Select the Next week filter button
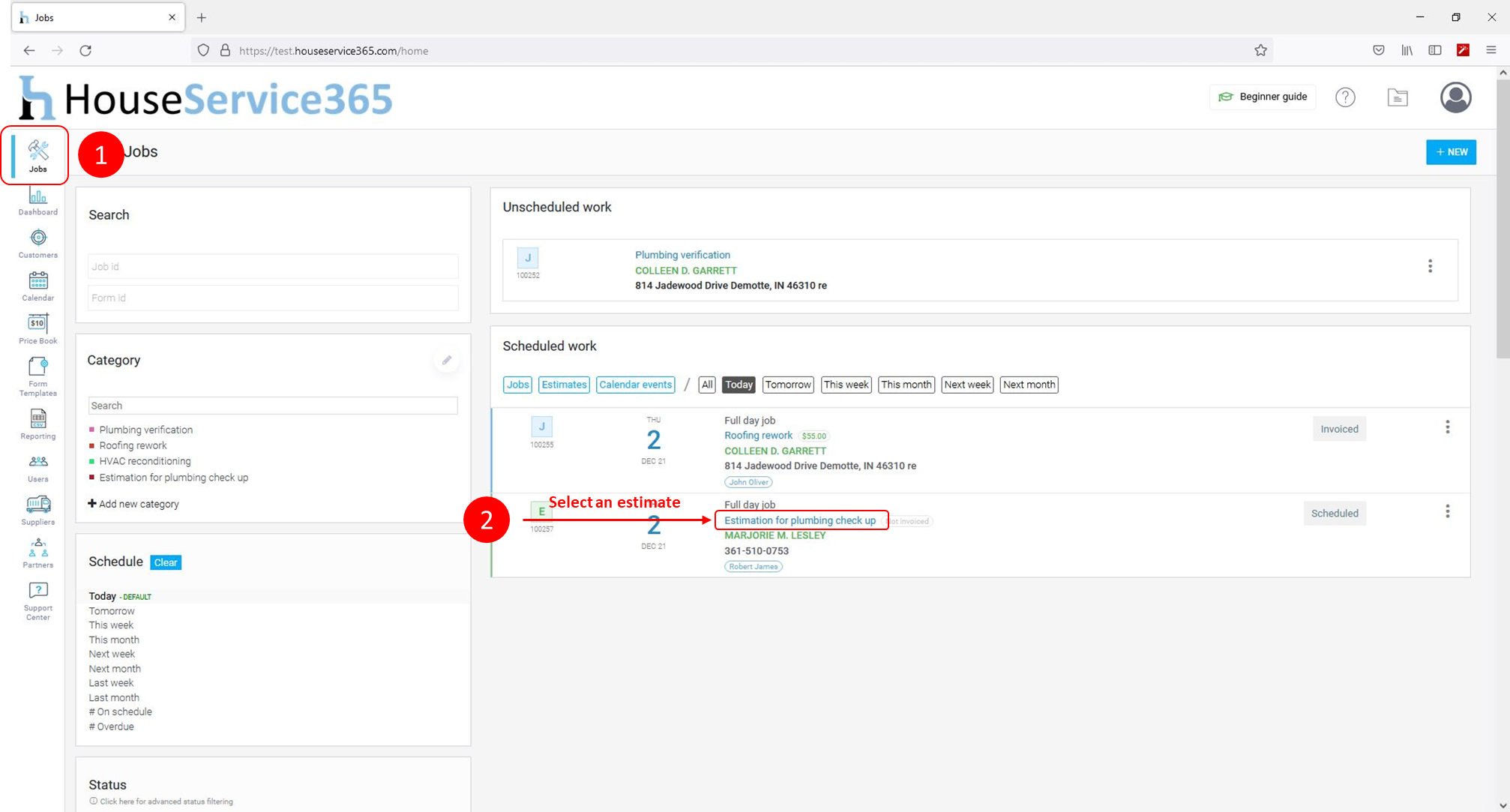Viewport: 1510px width, 812px height. tap(967, 385)
